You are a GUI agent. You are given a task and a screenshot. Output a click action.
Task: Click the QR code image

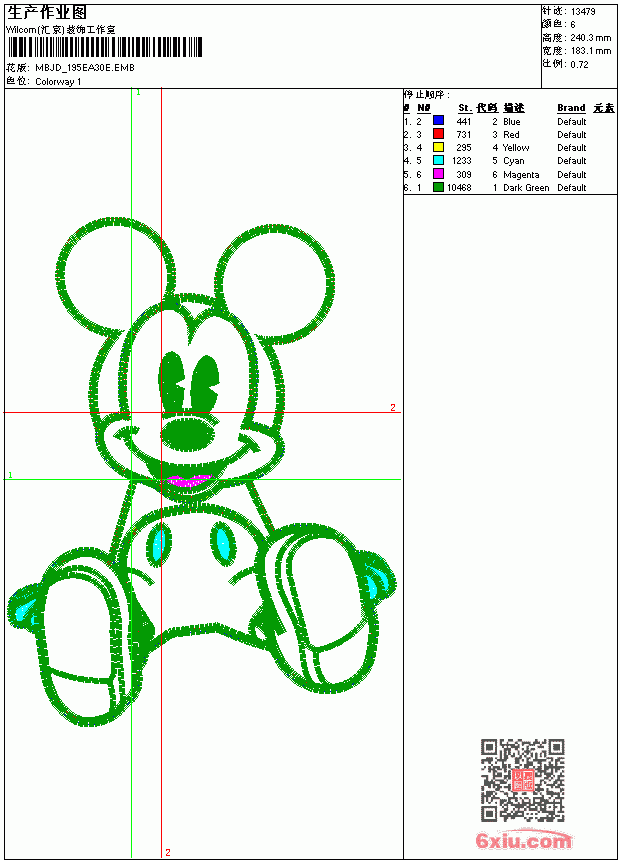pos(523,780)
